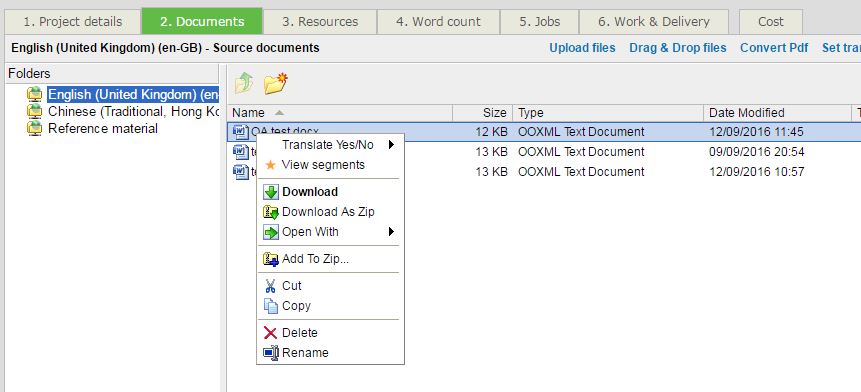Image resolution: width=861 pixels, height=392 pixels.
Task: Click the Word icon of QA test.docx
Action: (241, 132)
